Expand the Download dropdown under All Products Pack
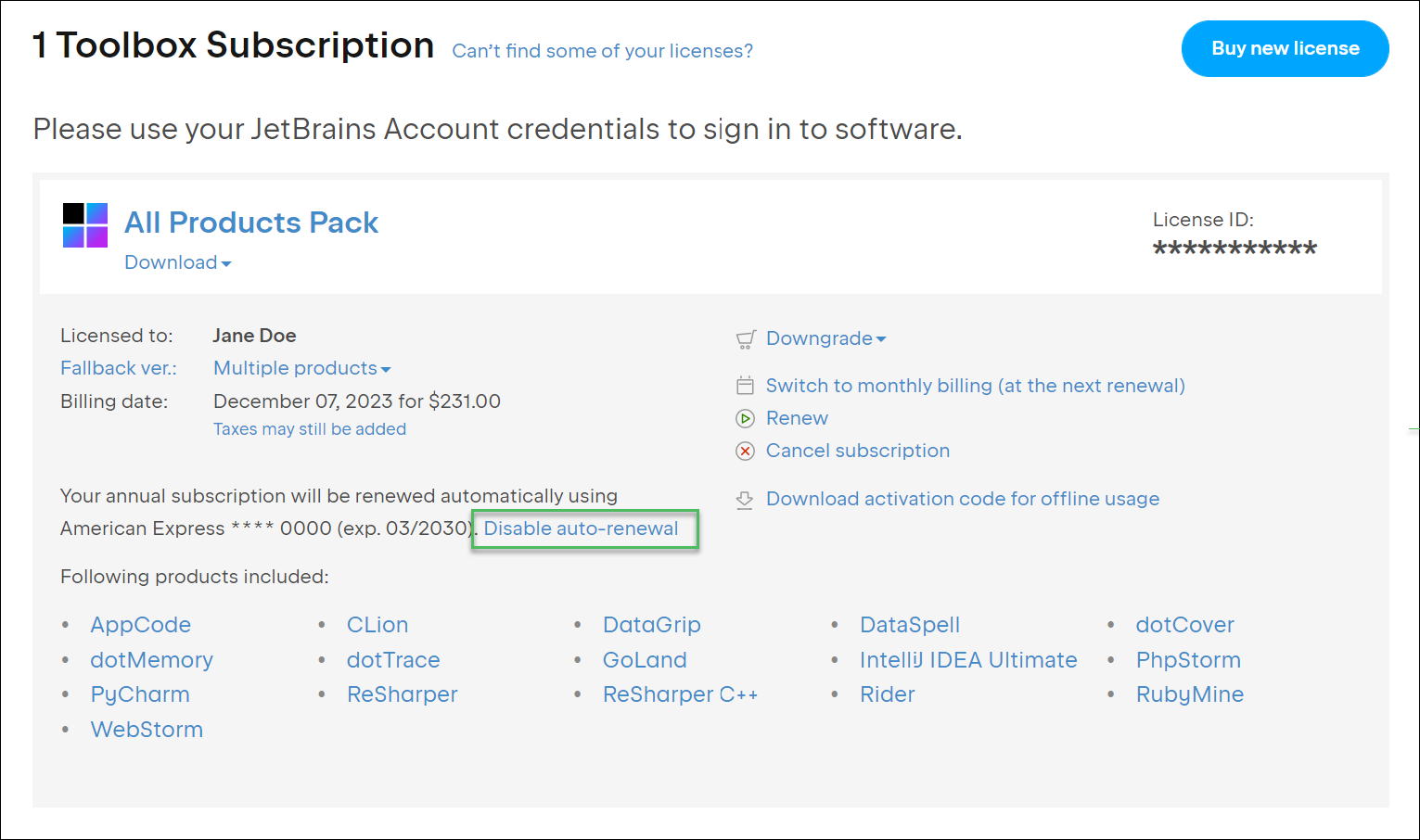 tap(177, 262)
